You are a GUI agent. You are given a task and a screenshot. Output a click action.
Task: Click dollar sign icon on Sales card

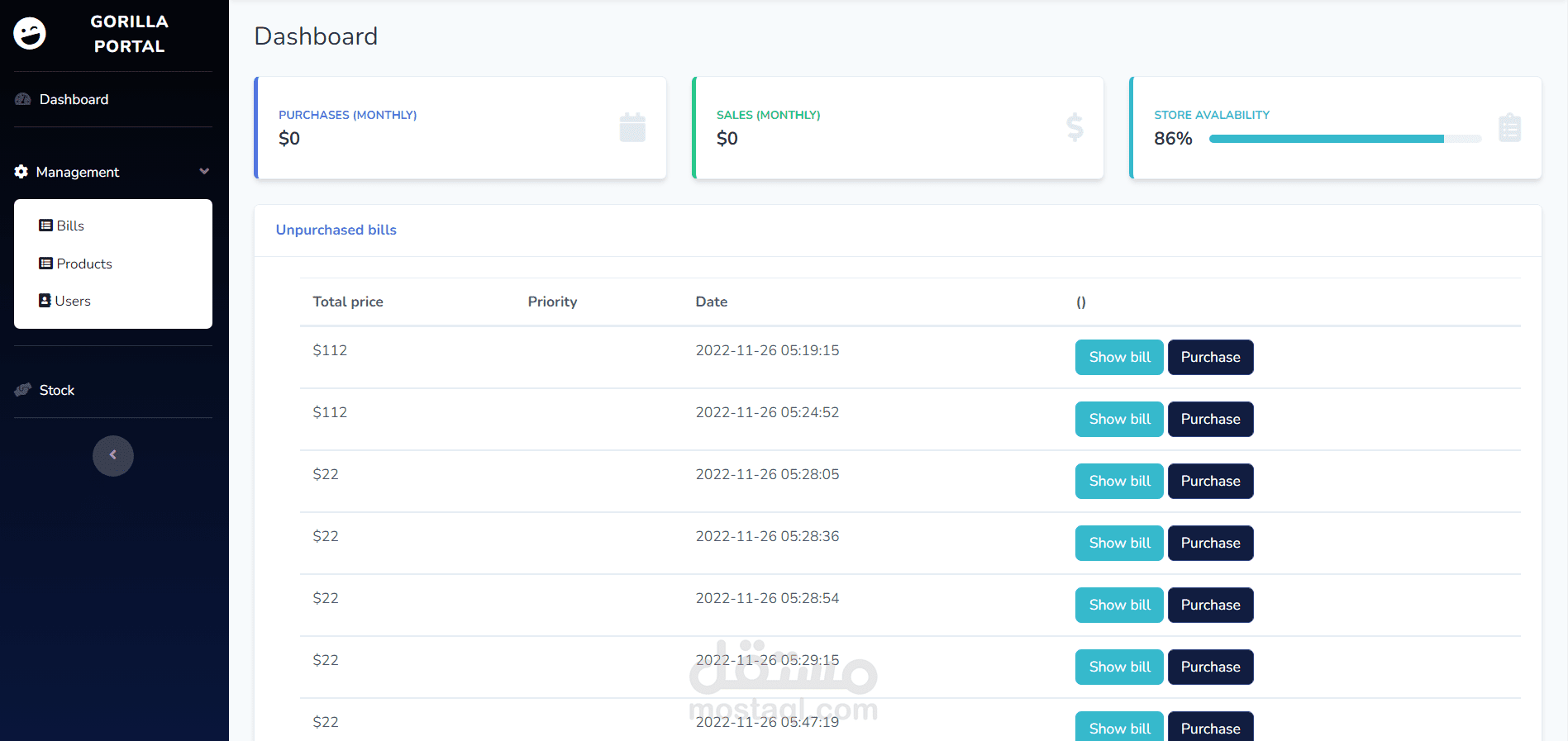pos(1075,127)
